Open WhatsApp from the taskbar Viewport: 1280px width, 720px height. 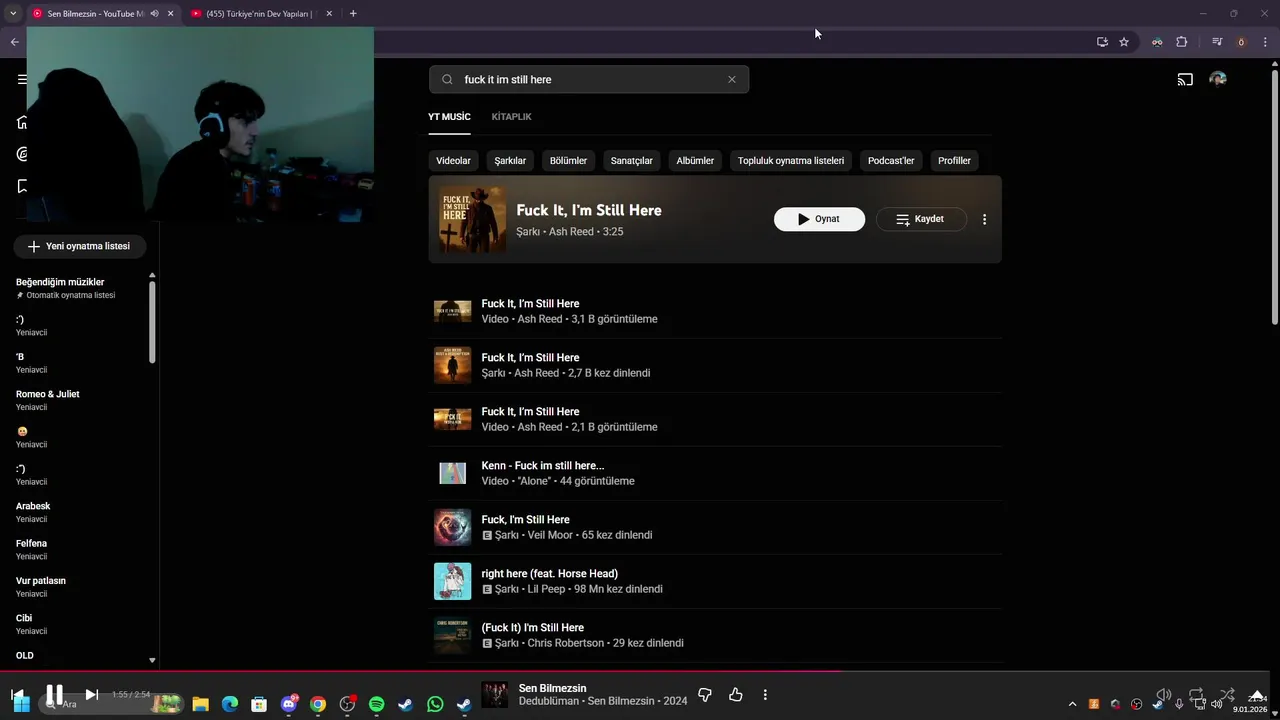435,704
